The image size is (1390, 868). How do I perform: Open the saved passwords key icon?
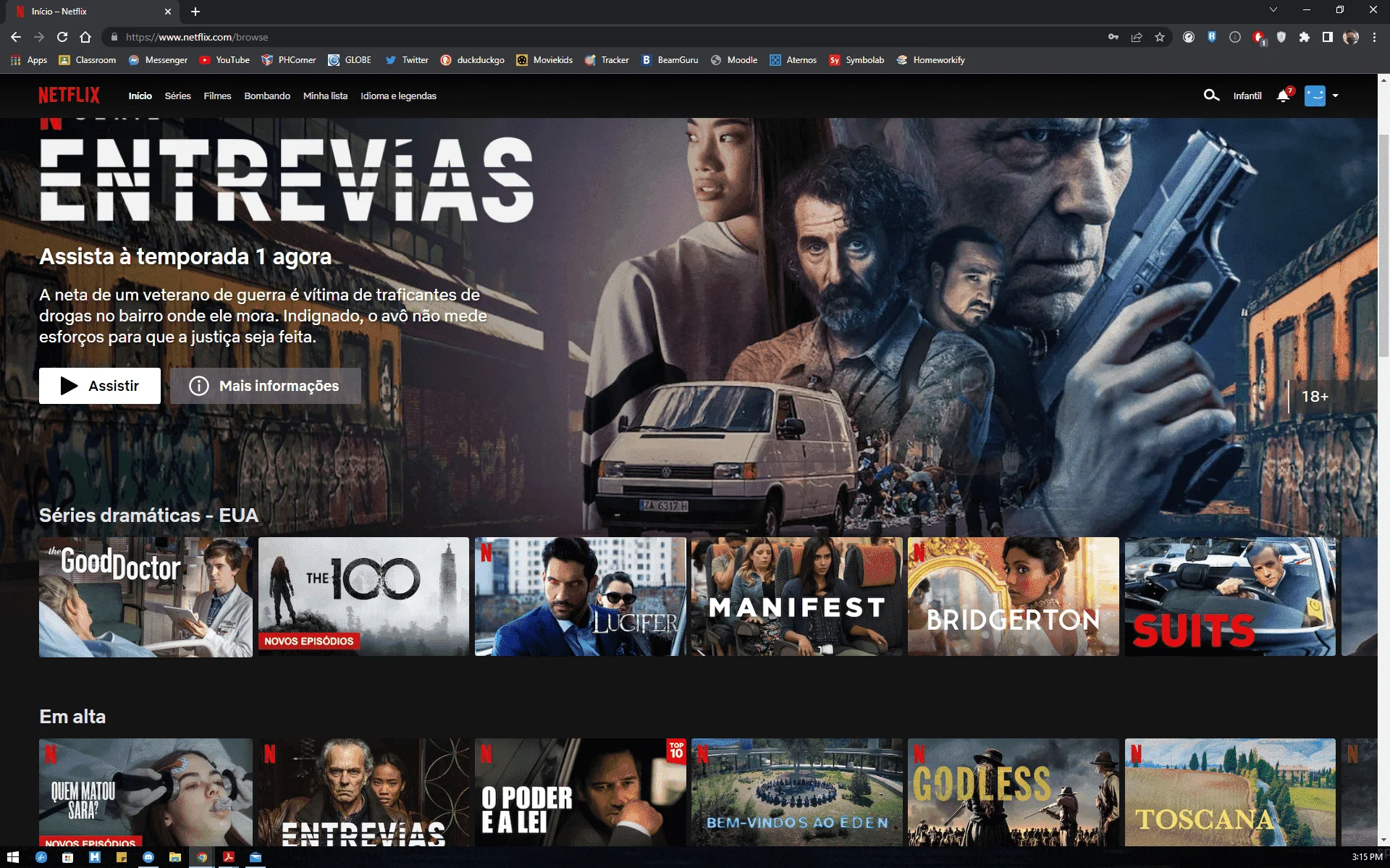[x=1113, y=37]
